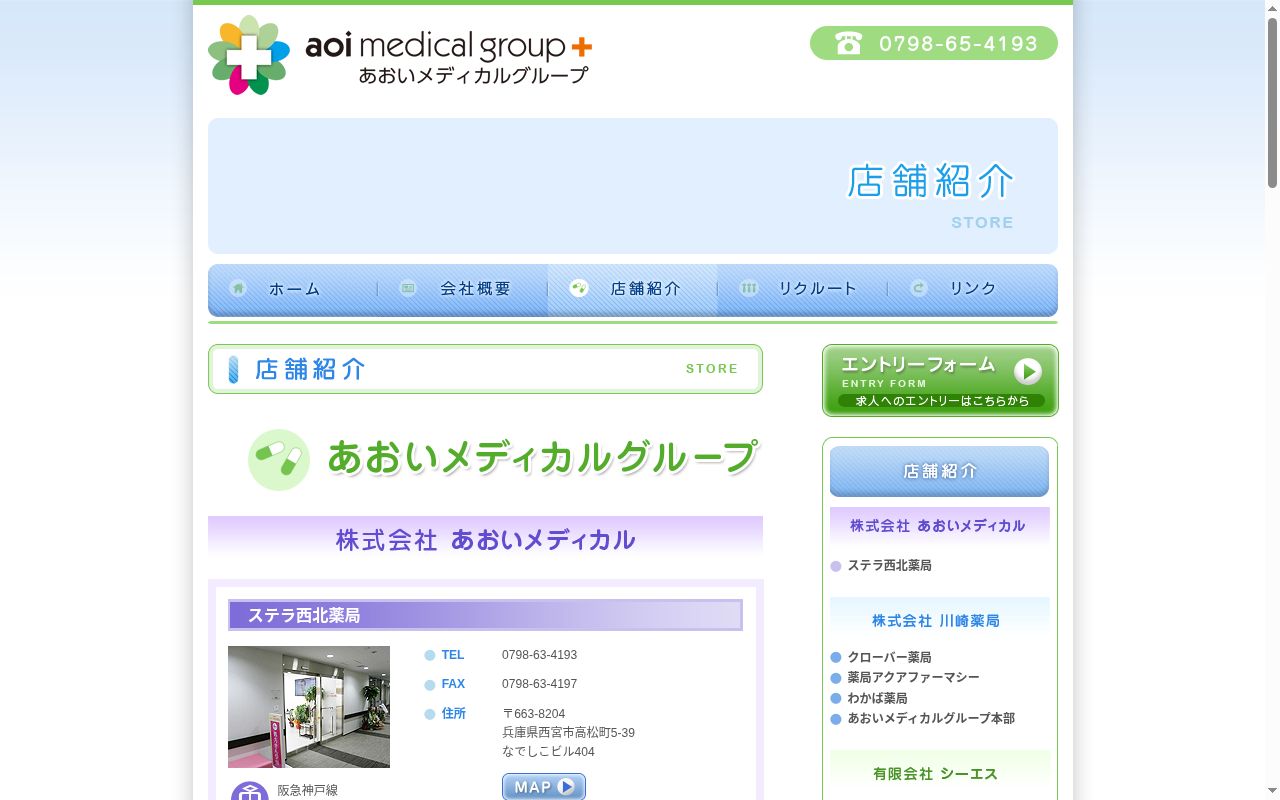Click the sidebar 店舗紹介 blue header
The image size is (1280, 800).
tap(939, 471)
